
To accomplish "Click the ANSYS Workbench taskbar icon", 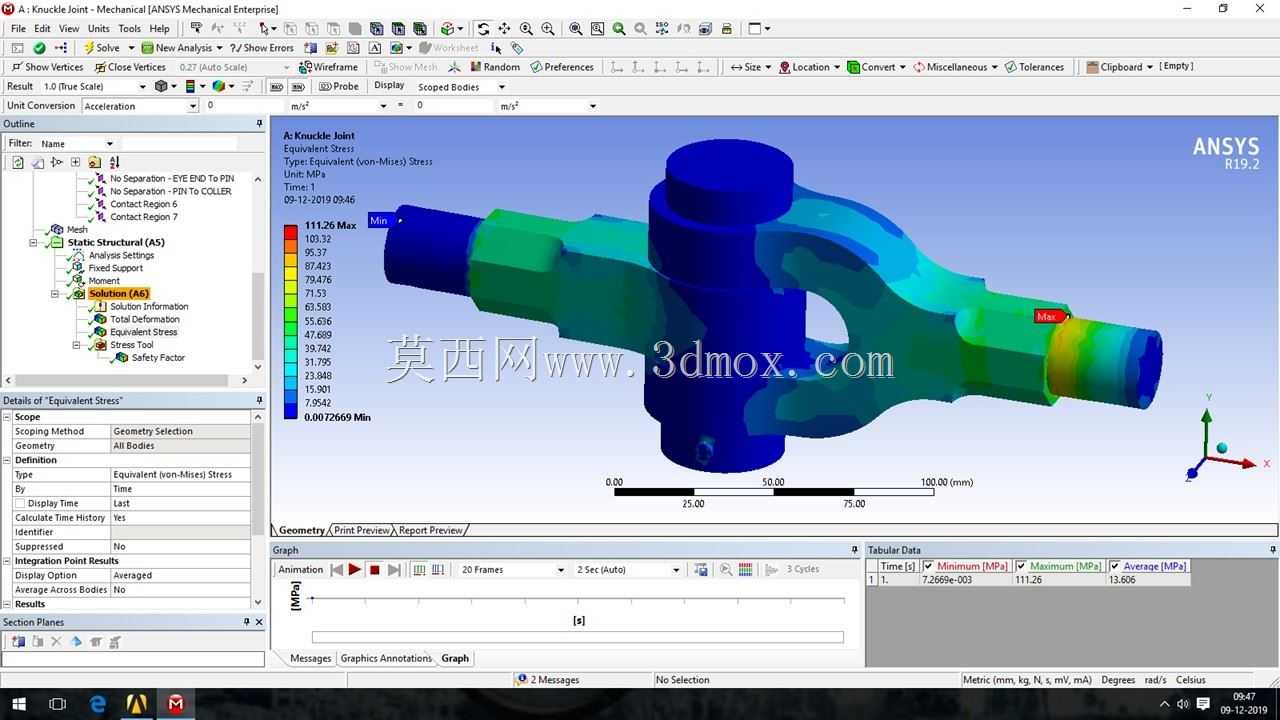I will coord(137,704).
